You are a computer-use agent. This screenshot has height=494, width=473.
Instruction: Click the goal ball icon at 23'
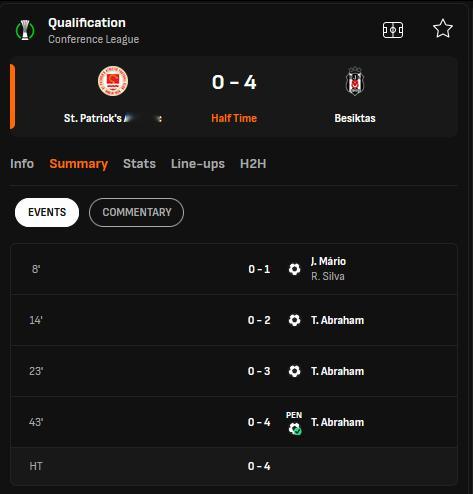[x=294, y=371]
